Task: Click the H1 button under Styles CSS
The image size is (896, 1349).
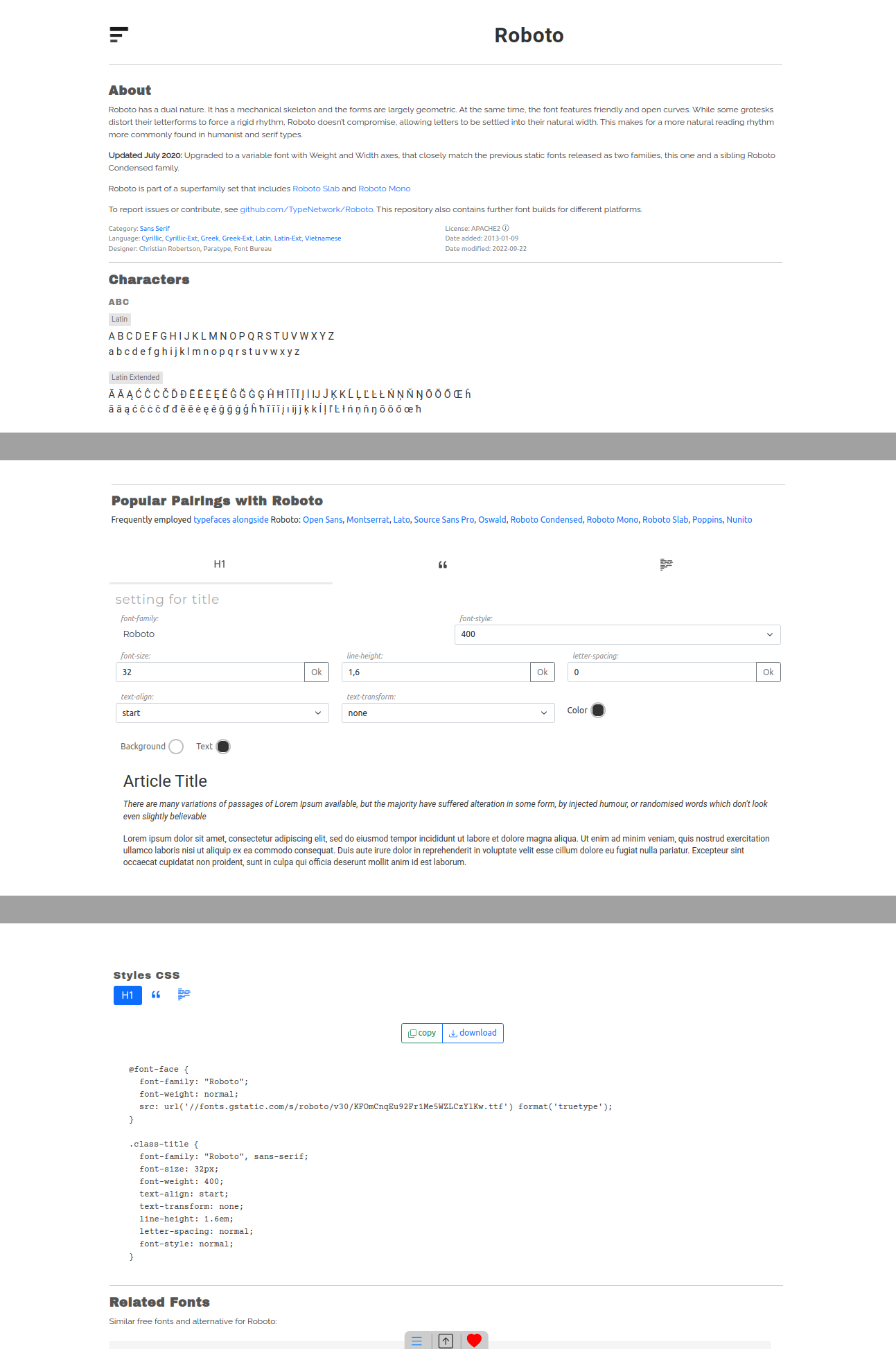Action: [x=128, y=995]
